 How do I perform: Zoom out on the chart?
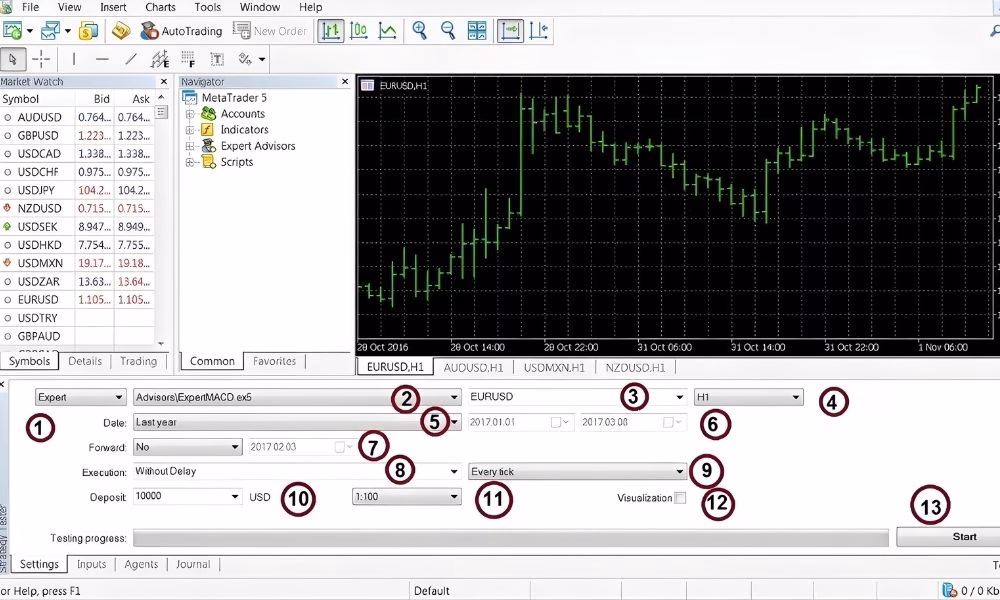pyautogui.click(x=447, y=31)
